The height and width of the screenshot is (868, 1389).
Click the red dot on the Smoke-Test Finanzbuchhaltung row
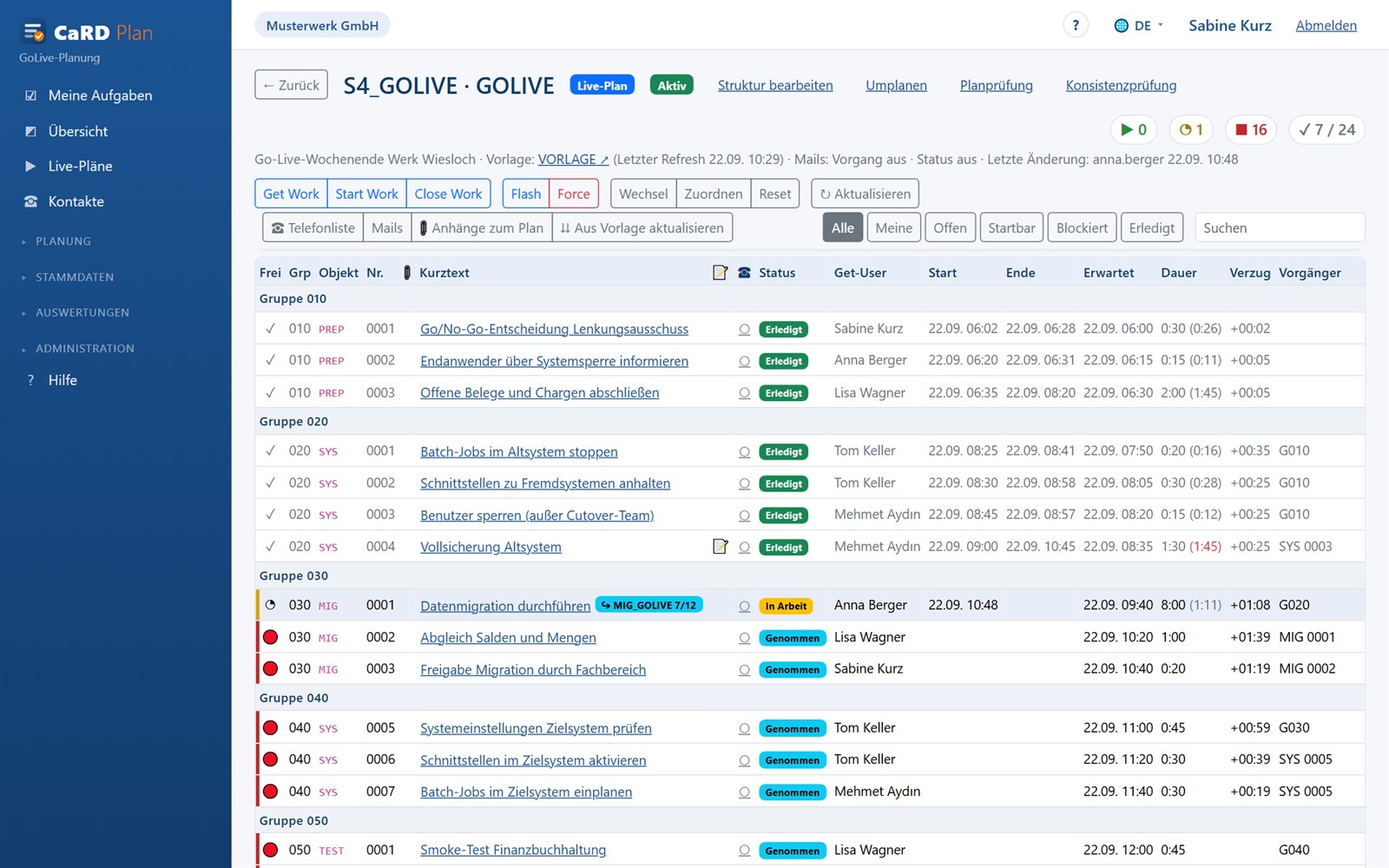click(x=270, y=850)
